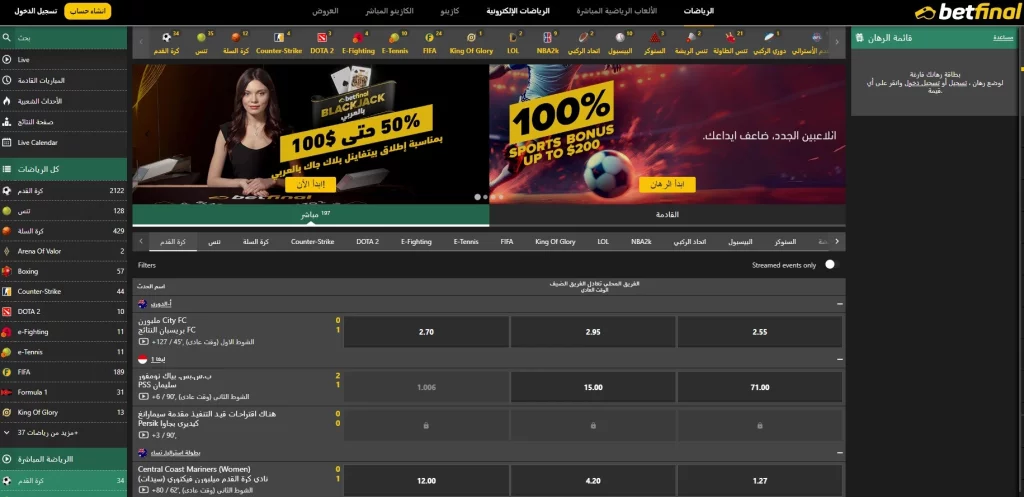1024x497 pixels.
Task: Select LOL icon in top sports carousel
Action: pyautogui.click(x=513, y=38)
